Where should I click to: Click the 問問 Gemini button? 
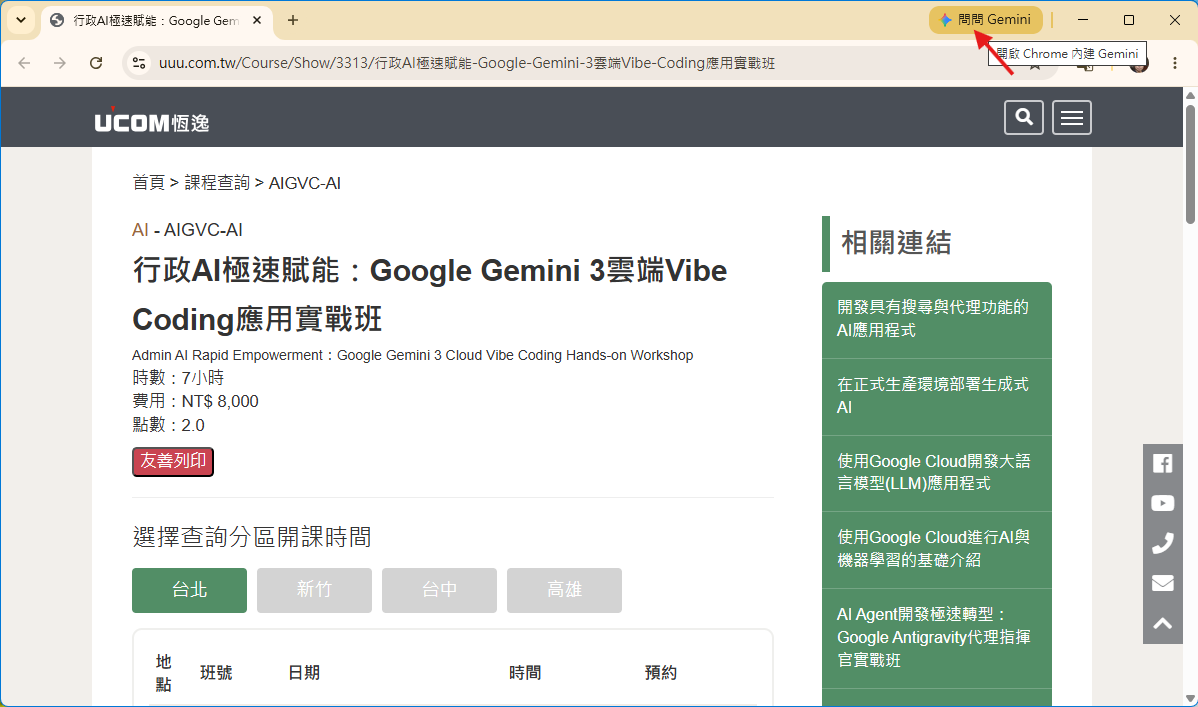click(986, 20)
